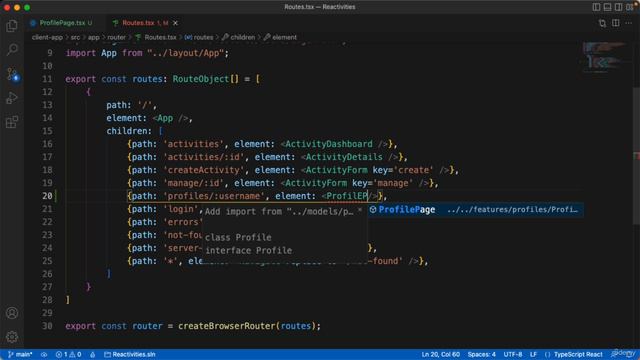Open the editor More Actions ellipsis
640x360 pixels.
629,23
